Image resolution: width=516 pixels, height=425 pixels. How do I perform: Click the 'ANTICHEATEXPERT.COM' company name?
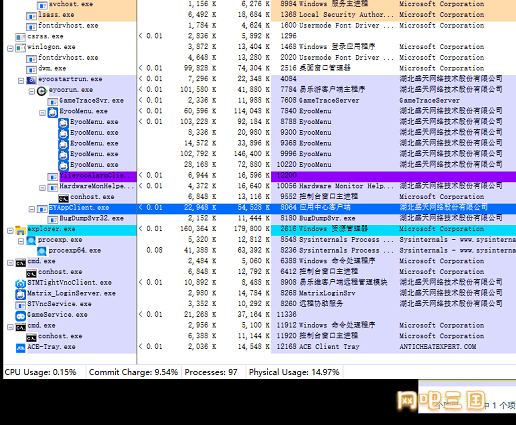(x=438, y=347)
